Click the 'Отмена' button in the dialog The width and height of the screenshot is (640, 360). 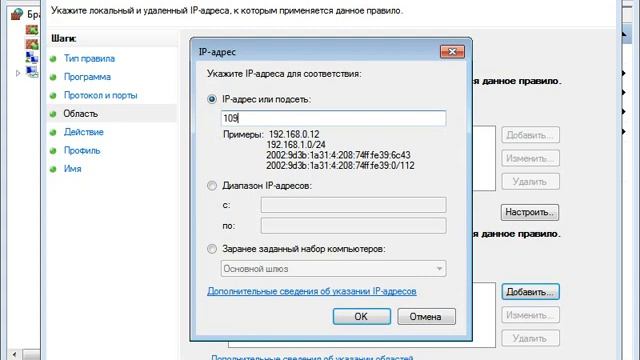pos(426,316)
